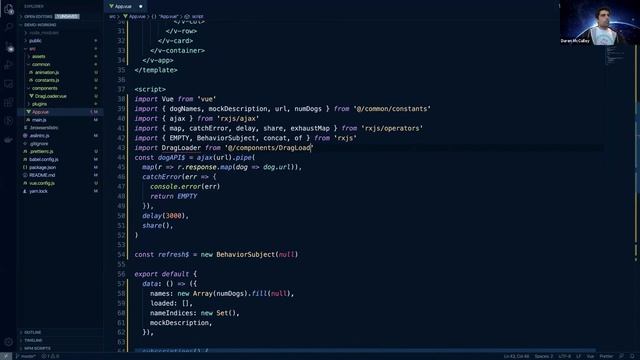Open babel.config.js in the explorer
The image size is (640, 360).
(x=44, y=159)
